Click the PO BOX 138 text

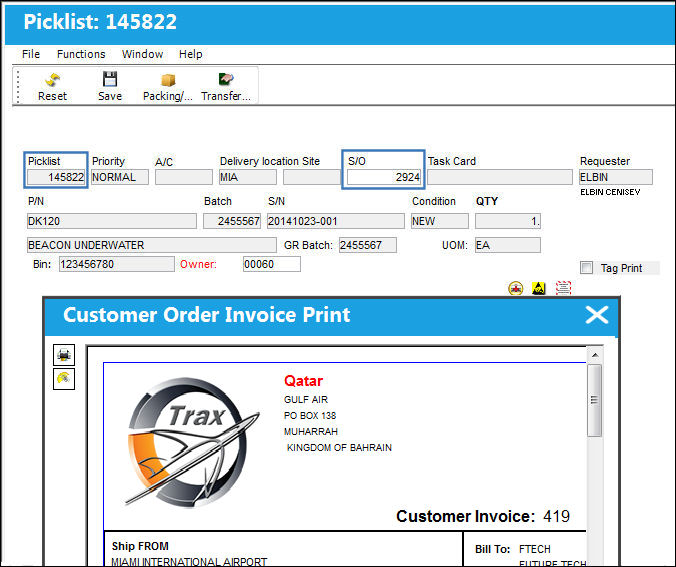coord(310,416)
